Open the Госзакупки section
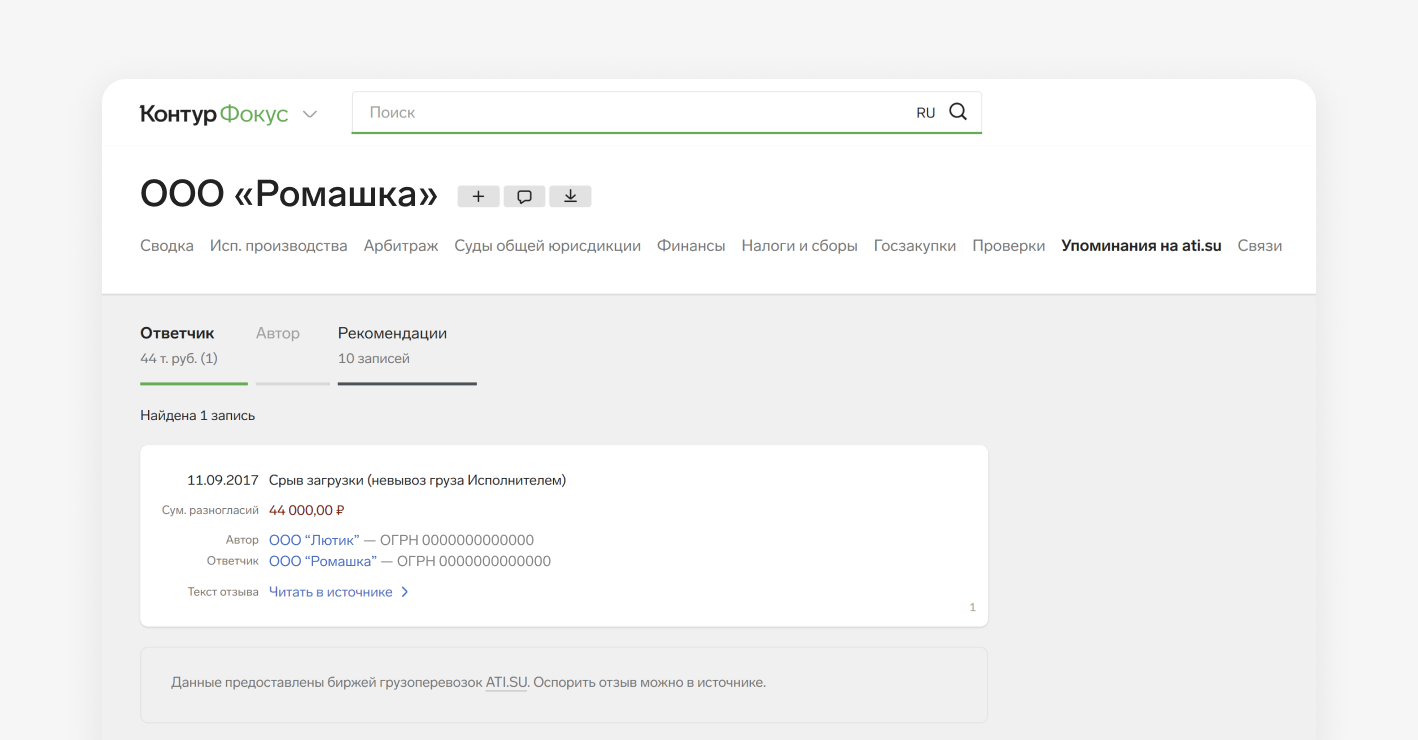The width and height of the screenshot is (1418, 740). [914, 246]
